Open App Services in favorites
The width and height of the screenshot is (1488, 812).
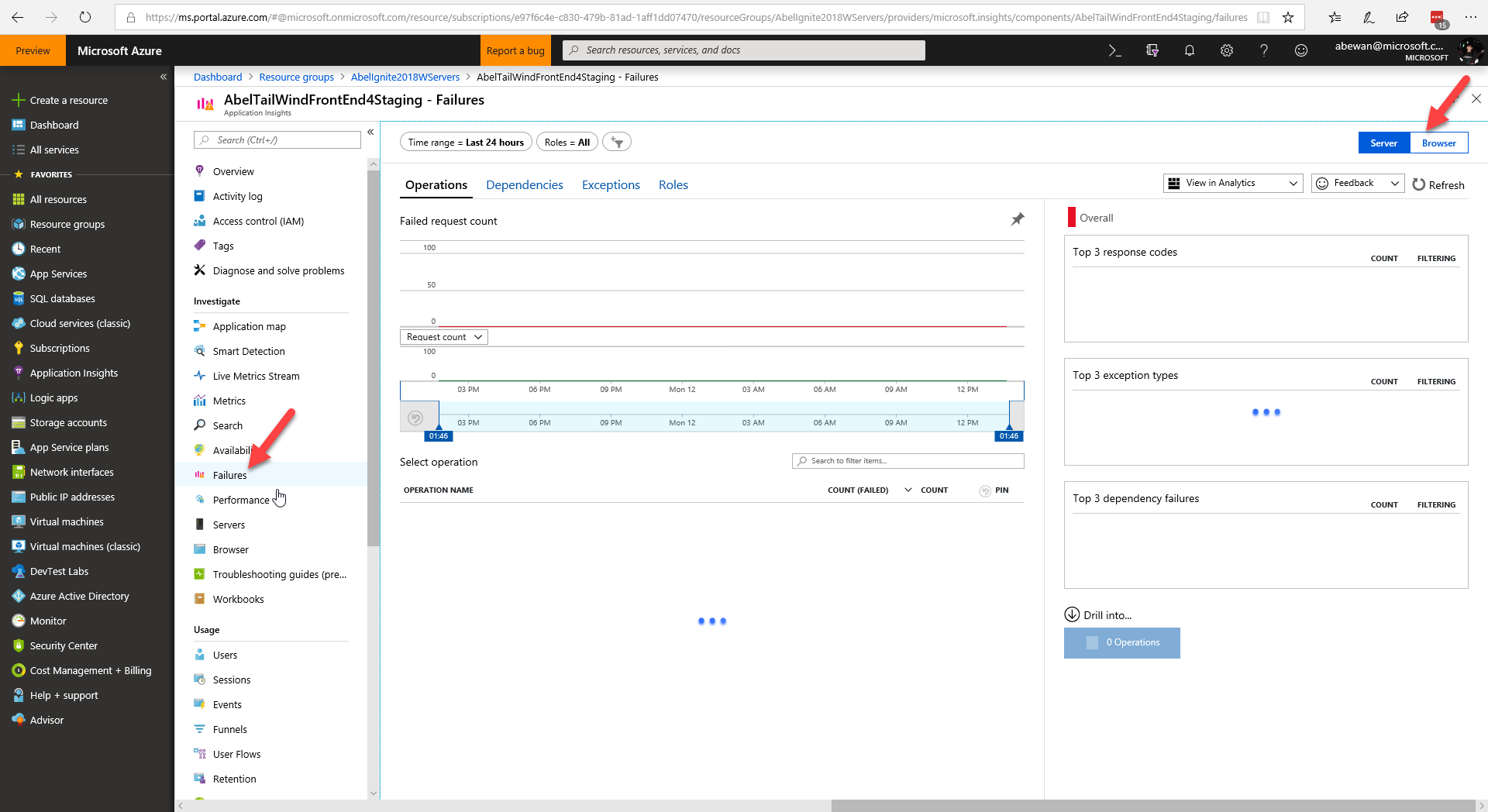point(58,274)
